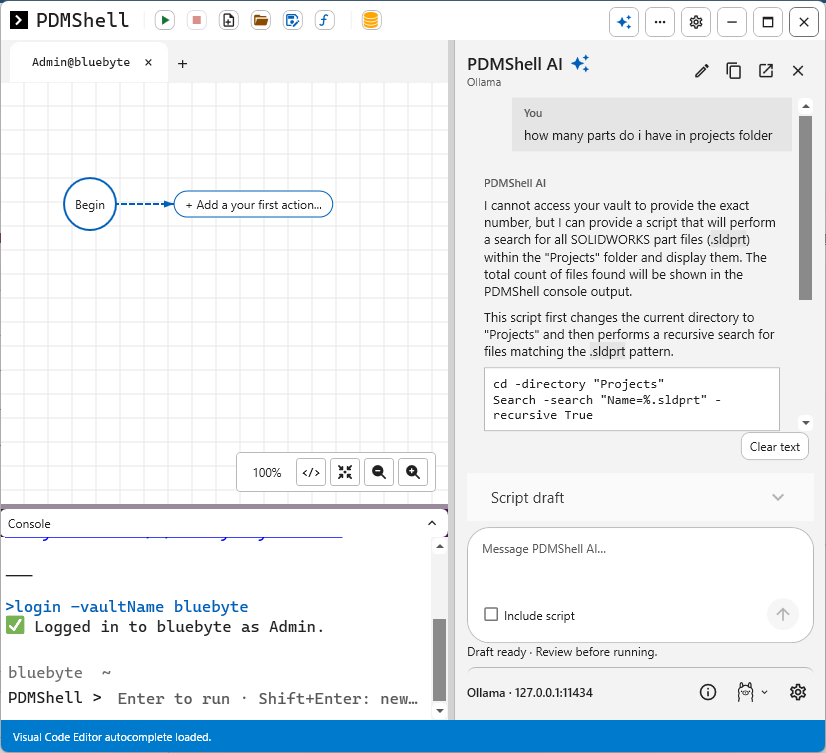Click the 100% zoom level

[267, 473]
